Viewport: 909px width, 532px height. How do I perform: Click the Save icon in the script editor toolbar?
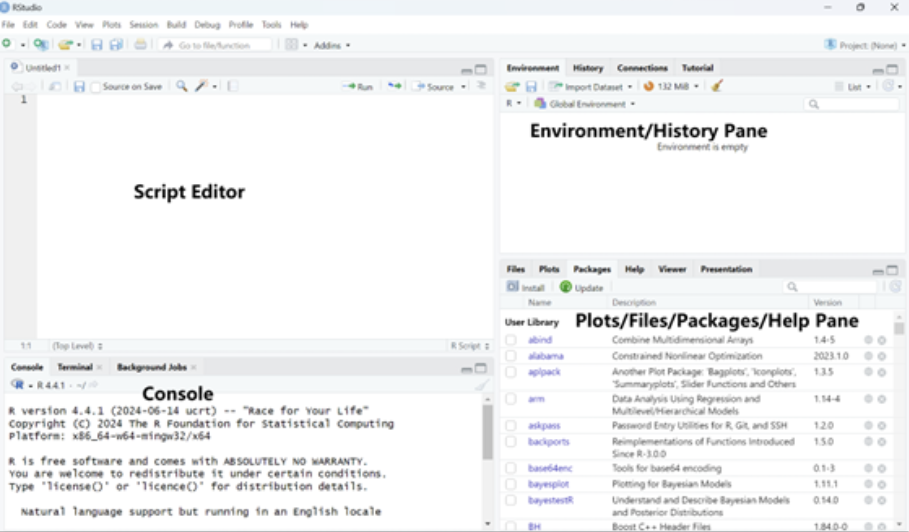click(x=79, y=87)
